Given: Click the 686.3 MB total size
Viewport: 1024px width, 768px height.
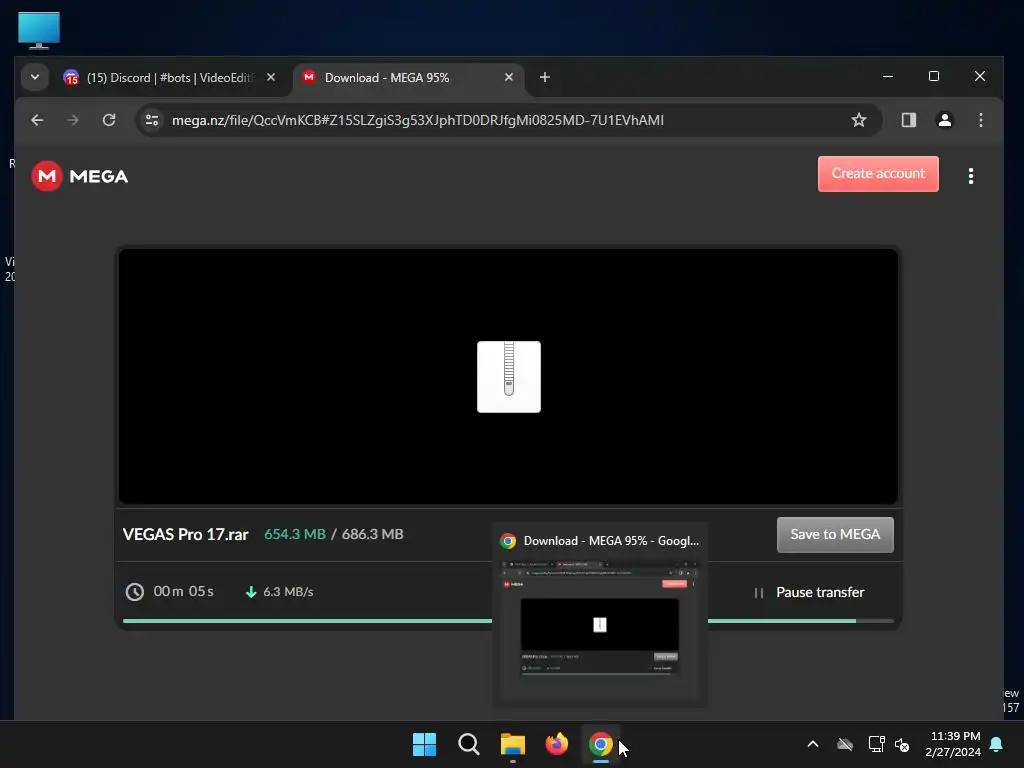Looking at the screenshot, I should click(x=372, y=534).
